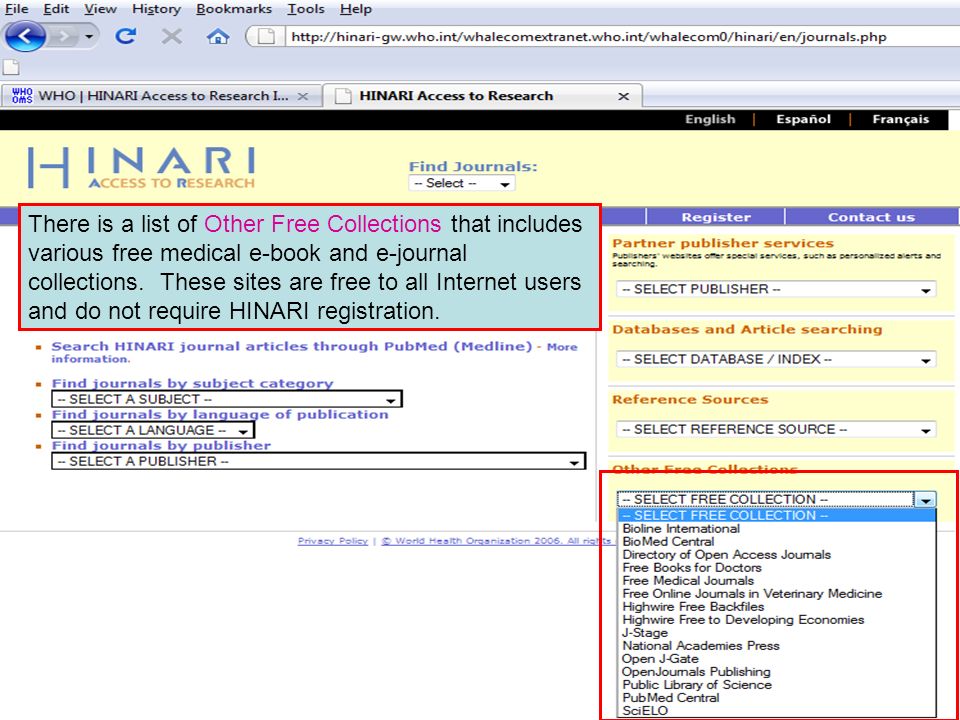960x720 pixels.
Task: Open the Find Journals Select dropdown
Action: pos(462,183)
